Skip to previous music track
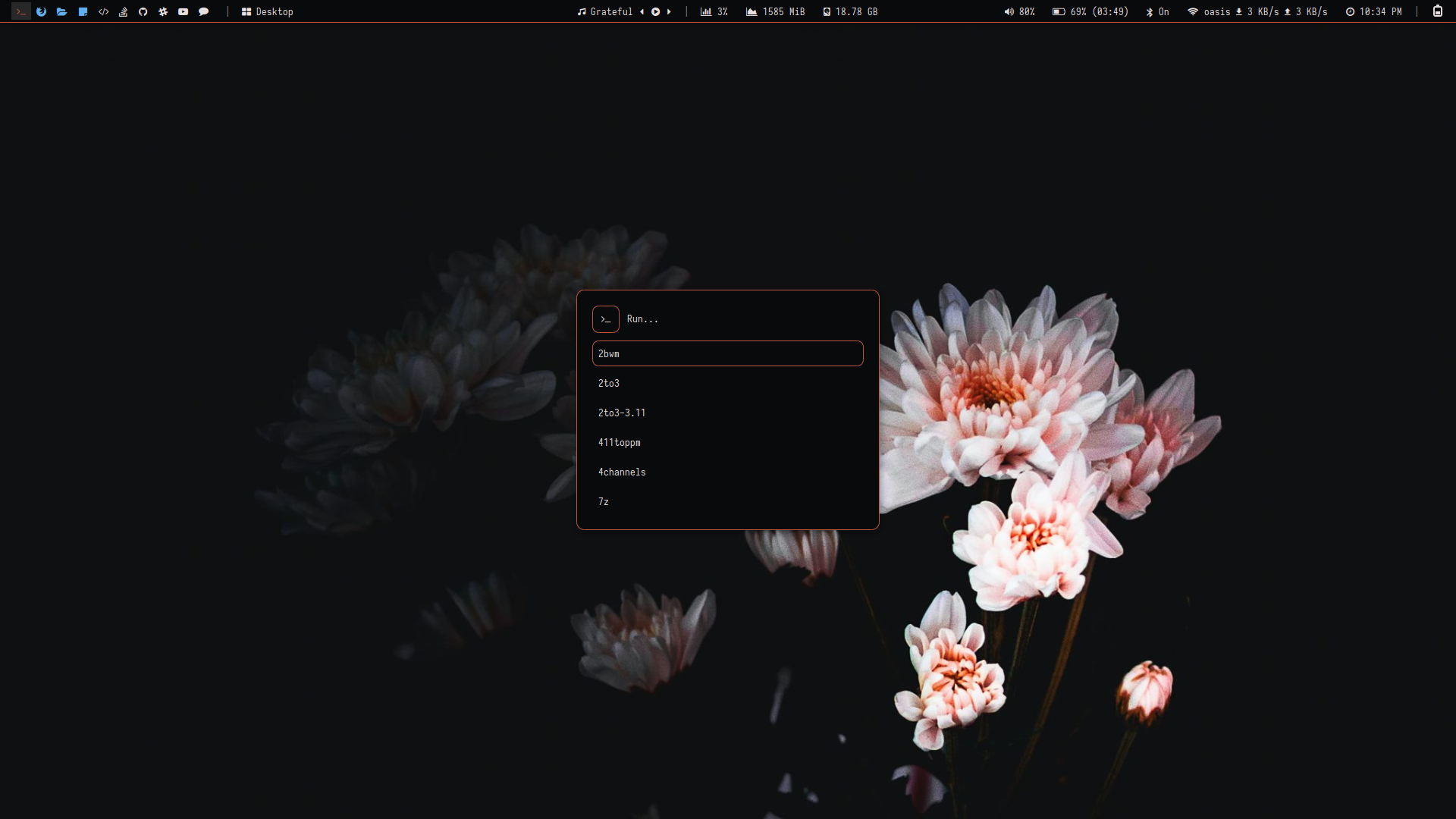The image size is (1456, 819). coord(642,11)
